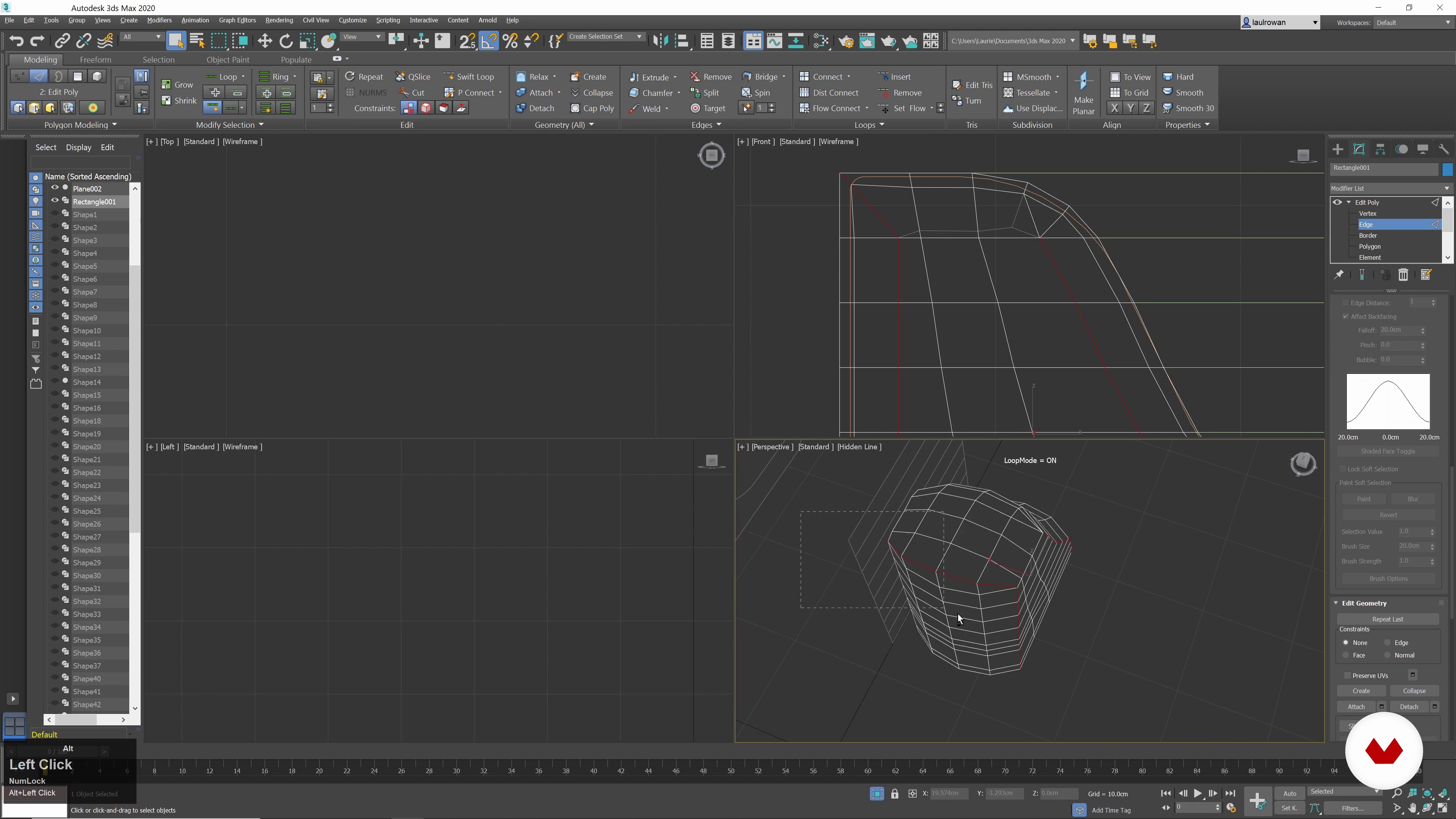Screen dimensions: 1456x819
Task: Click the QSlice tool
Action: 413,77
